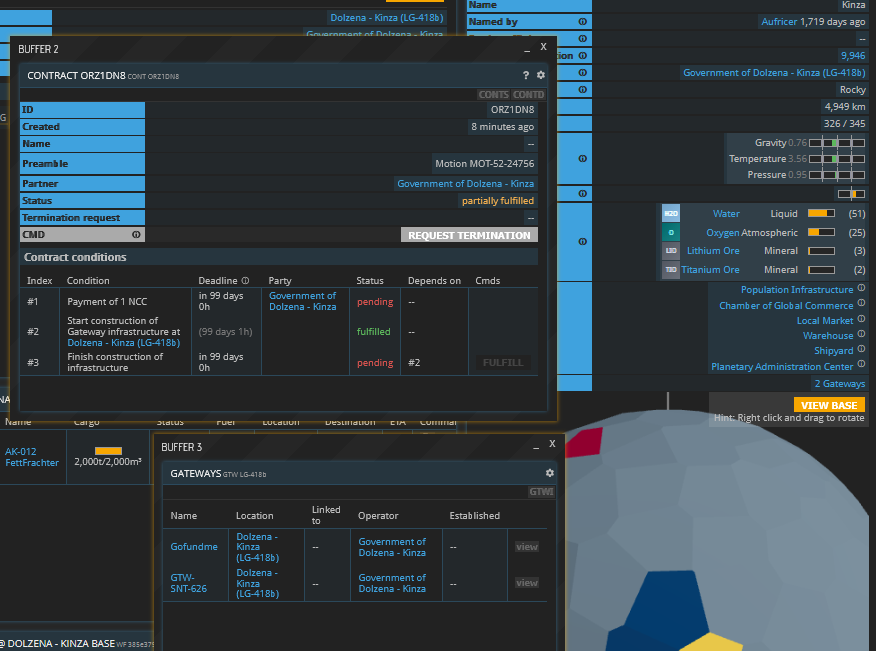Click info icon next to CMD label
This screenshot has height=651, width=876.
136,235
